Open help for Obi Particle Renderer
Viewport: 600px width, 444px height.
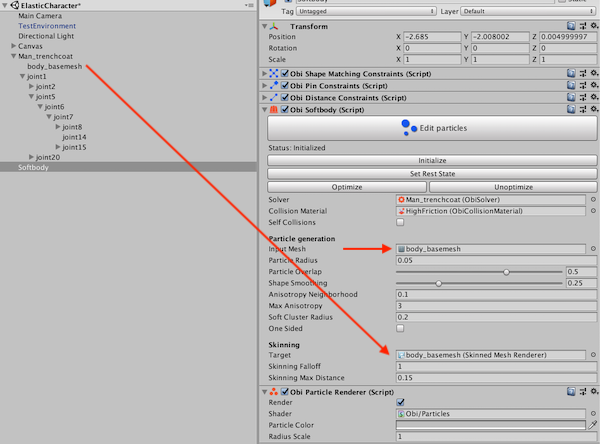coord(571,392)
